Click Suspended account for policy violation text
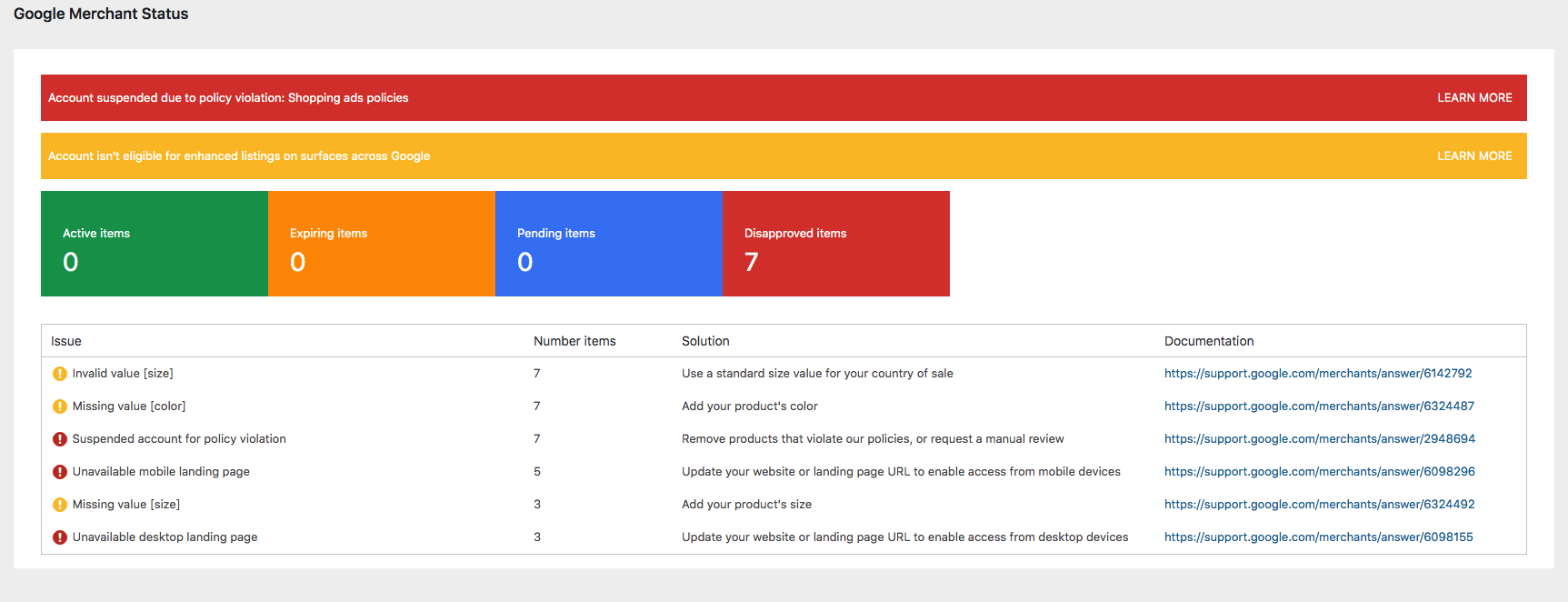The height and width of the screenshot is (602, 1568). point(179,439)
